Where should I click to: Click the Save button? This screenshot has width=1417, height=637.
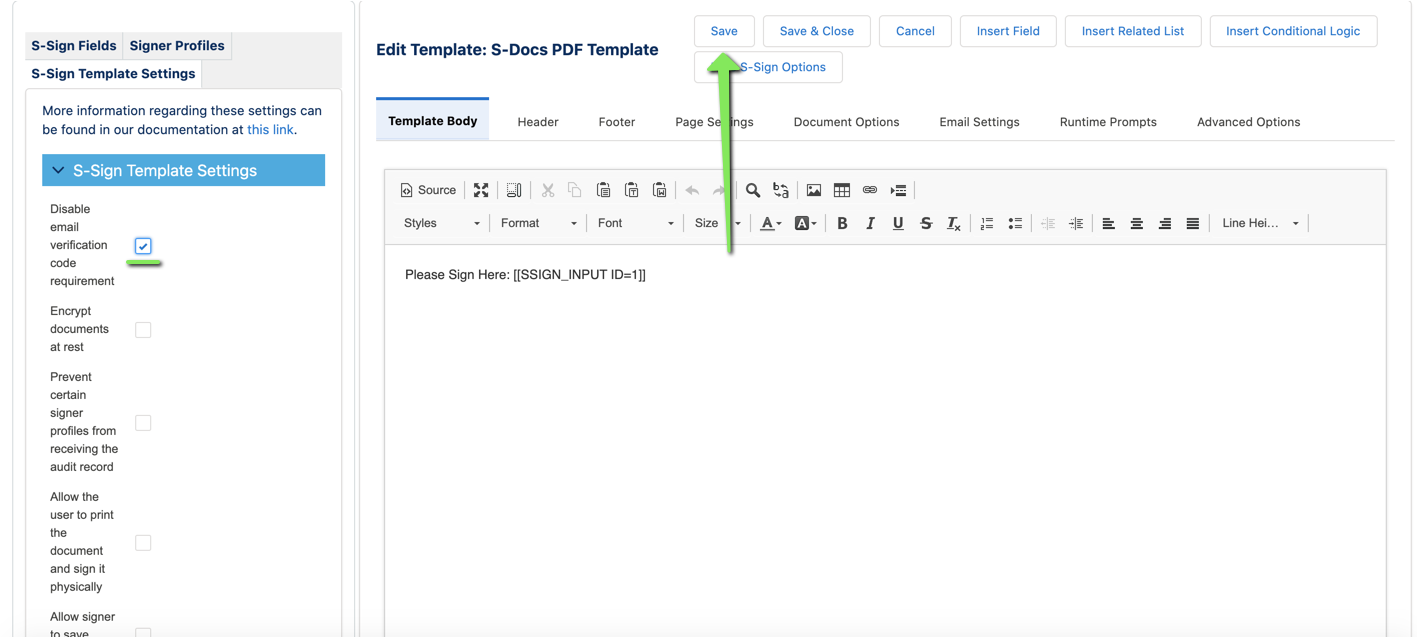pos(724,31)
